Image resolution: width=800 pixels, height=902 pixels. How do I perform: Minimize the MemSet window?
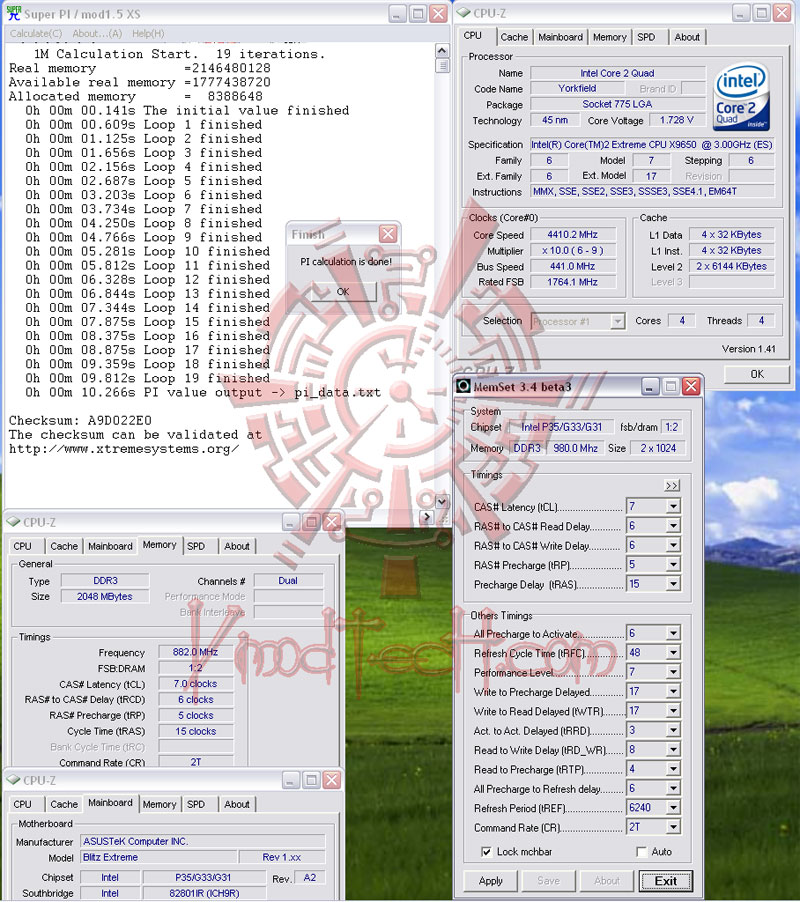click(x=650, y=387)
